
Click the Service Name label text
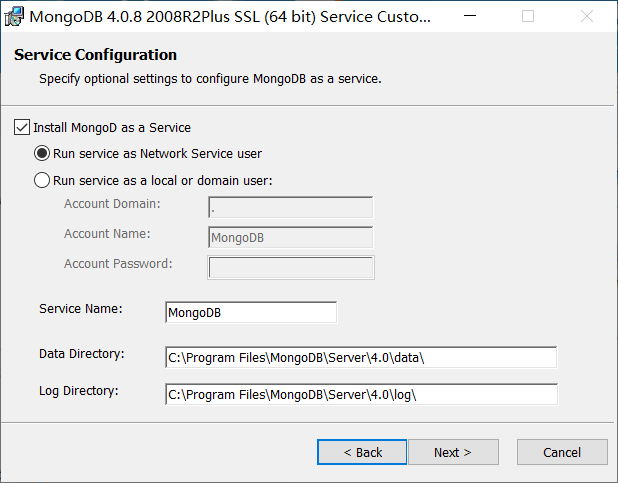(x=81, y=308)
